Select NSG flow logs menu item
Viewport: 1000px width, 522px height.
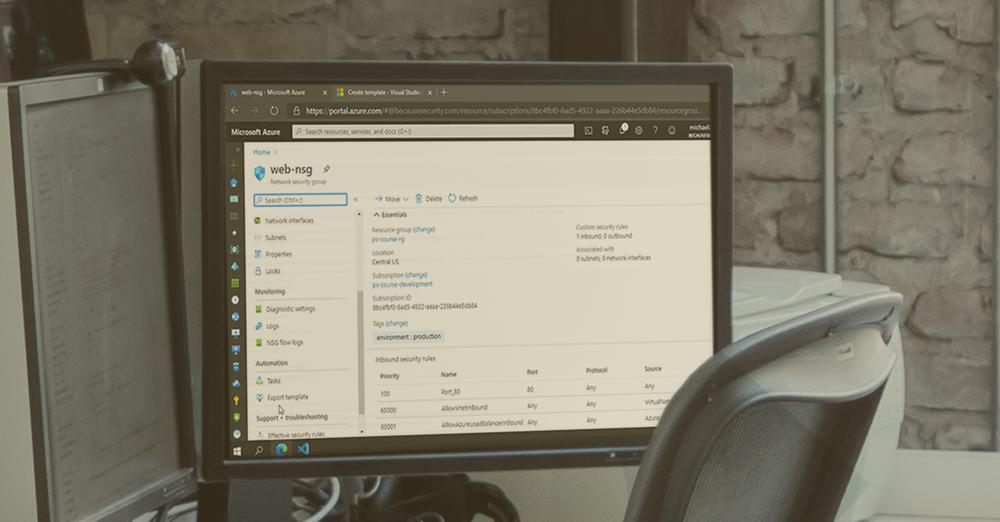pos(284,342)
